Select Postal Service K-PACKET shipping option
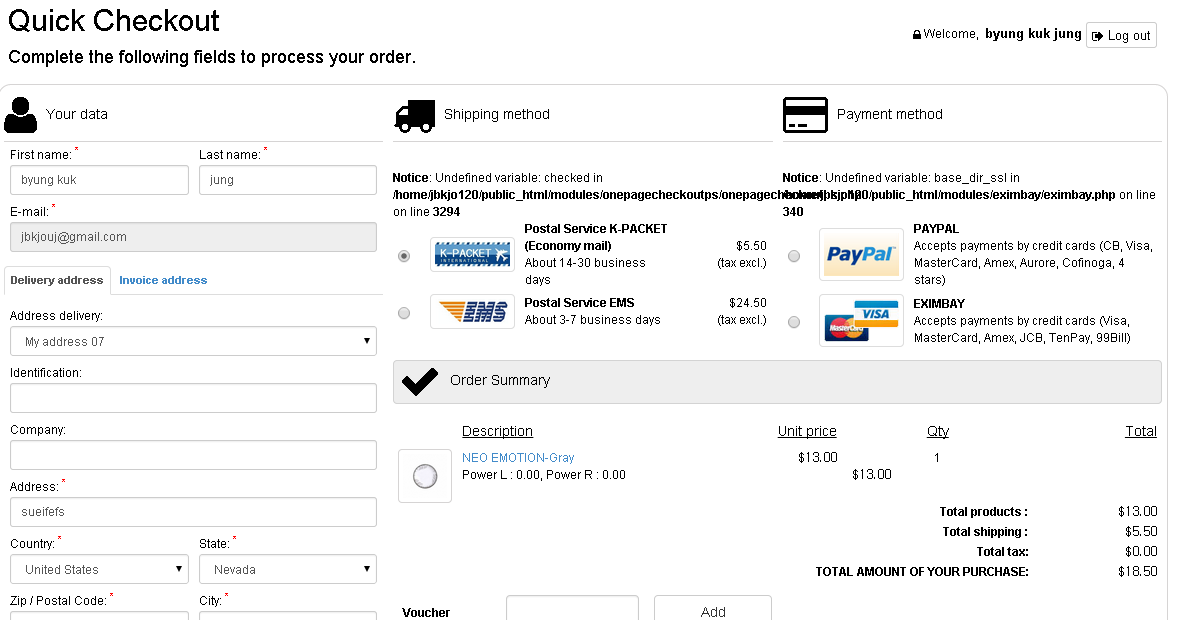 [404, 256]
